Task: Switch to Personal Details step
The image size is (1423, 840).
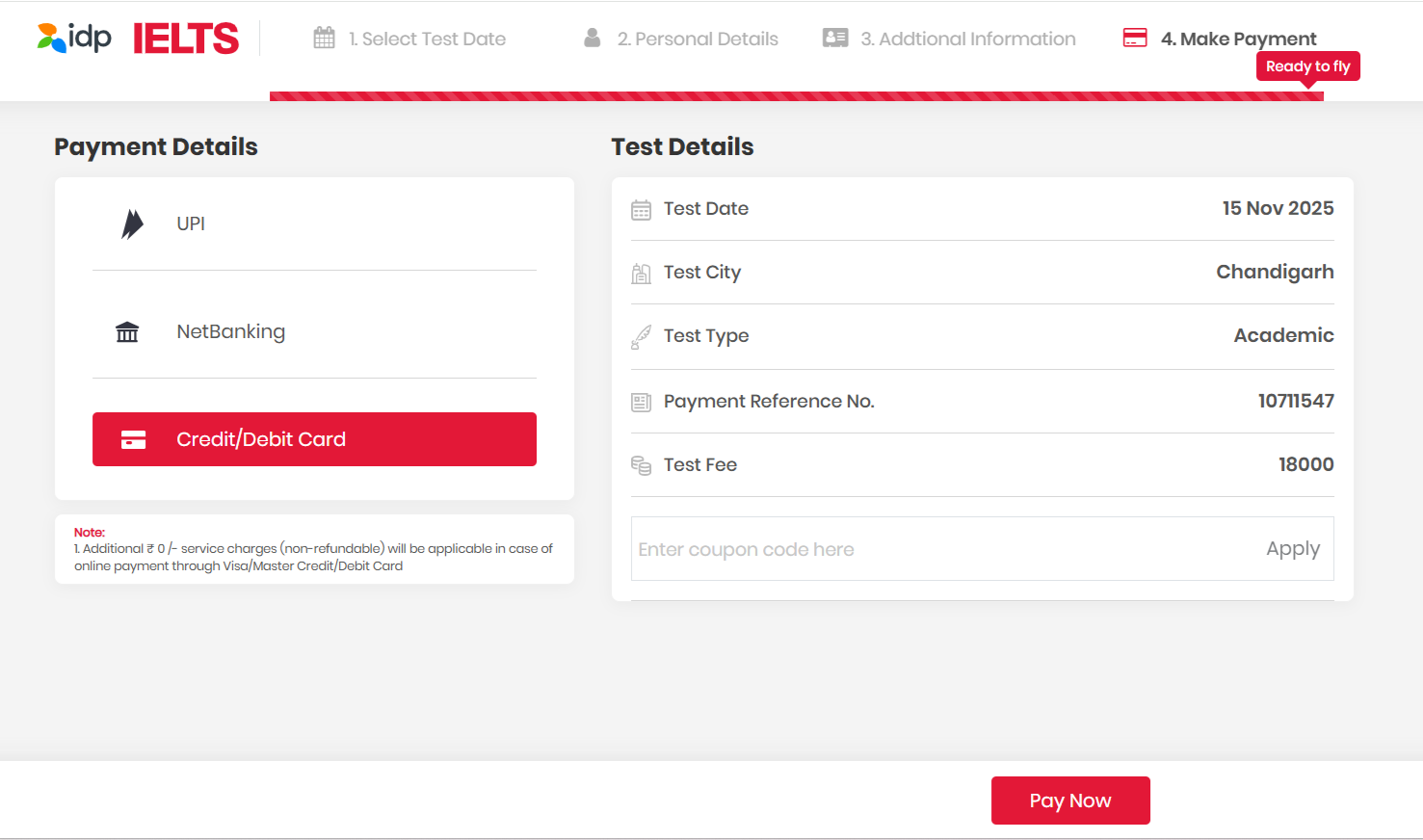Action: point(698,39)
